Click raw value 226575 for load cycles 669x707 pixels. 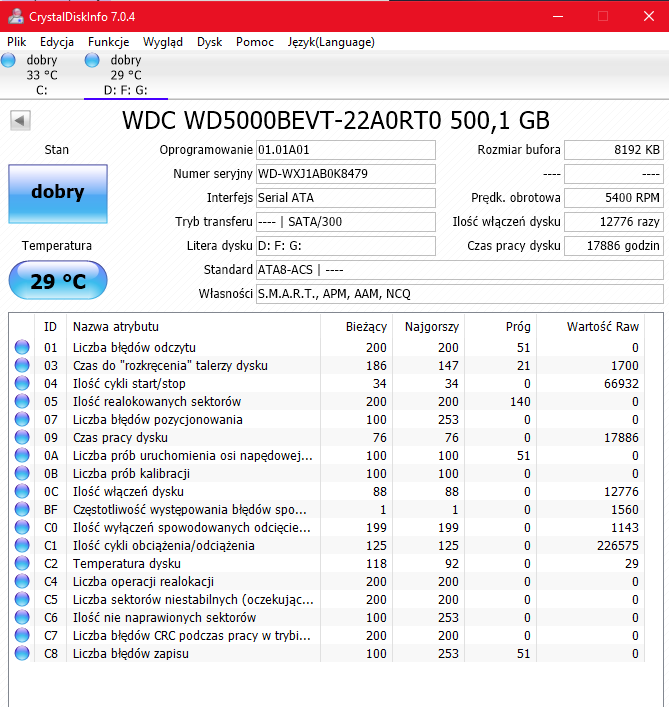[x=618, y=546]
